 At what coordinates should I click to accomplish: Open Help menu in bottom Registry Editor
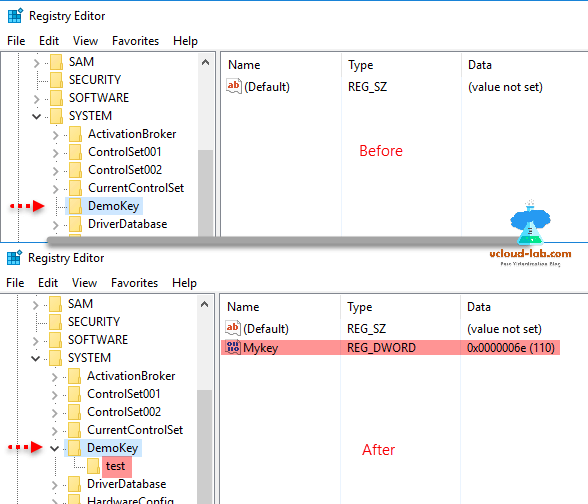coord(184,282)
